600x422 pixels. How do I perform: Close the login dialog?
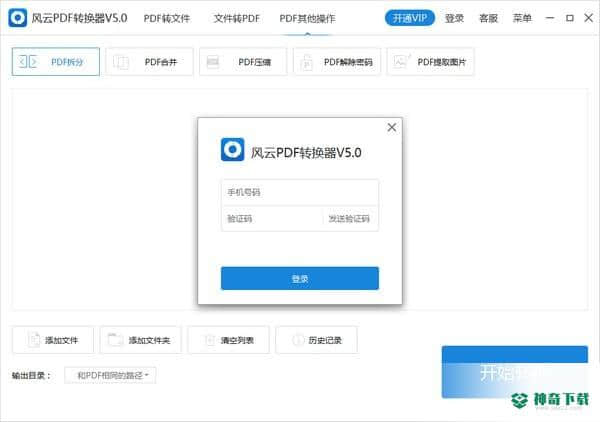click(x=392, y=127)
